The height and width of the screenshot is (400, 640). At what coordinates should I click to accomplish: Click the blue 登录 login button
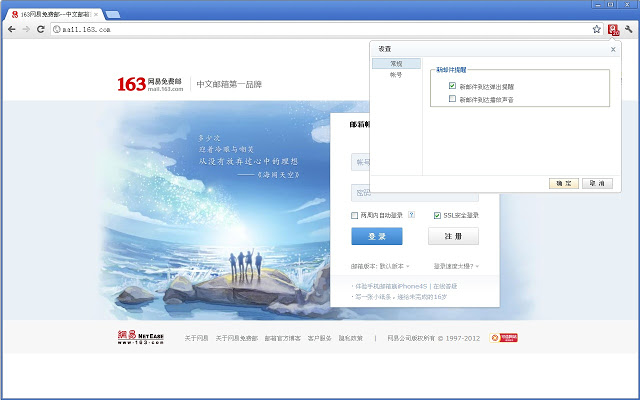[x=377, y=236]
